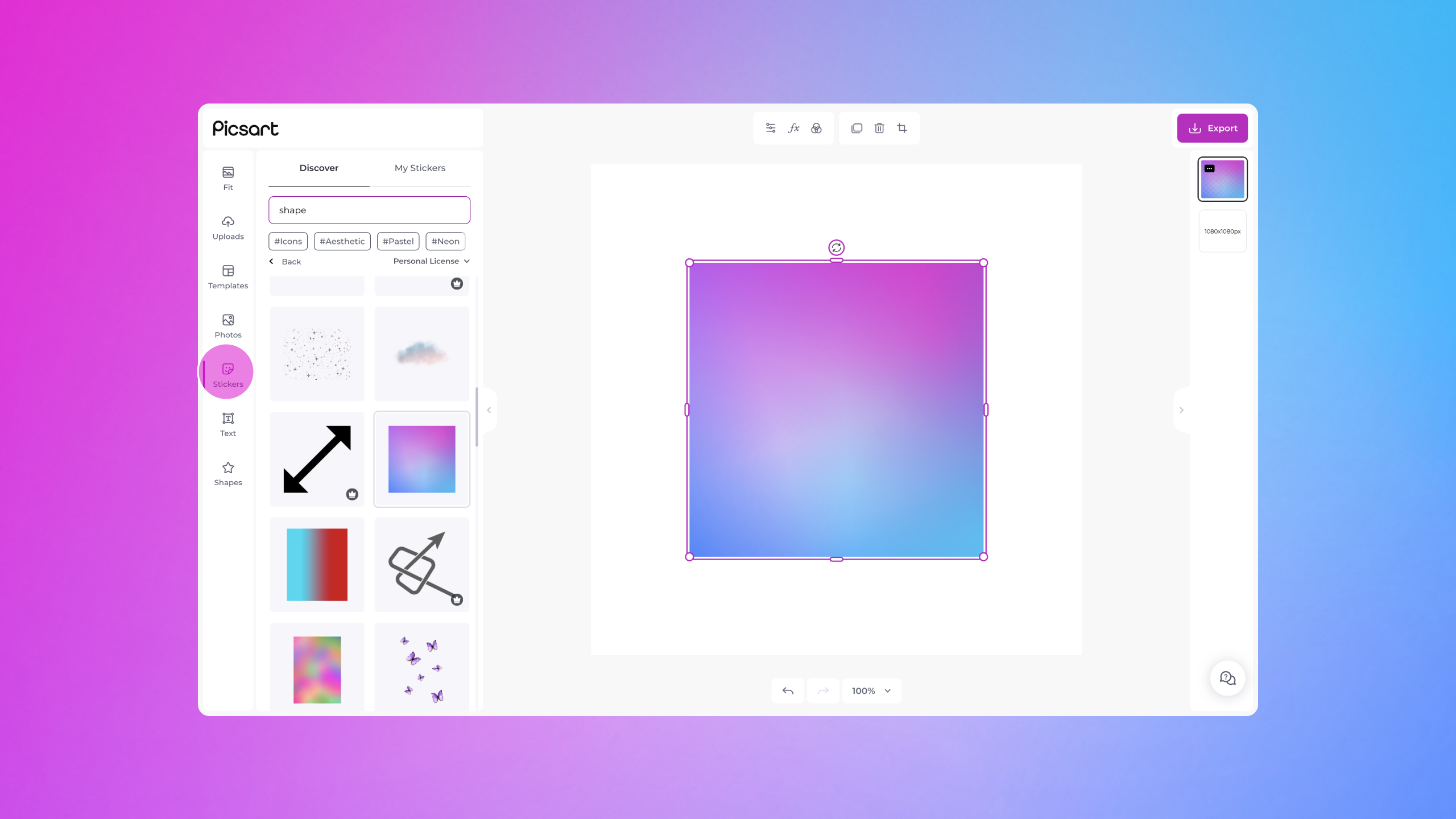
Task: Select the purple-blue gradient shape sticker
Action: click(x=421, y=459)
